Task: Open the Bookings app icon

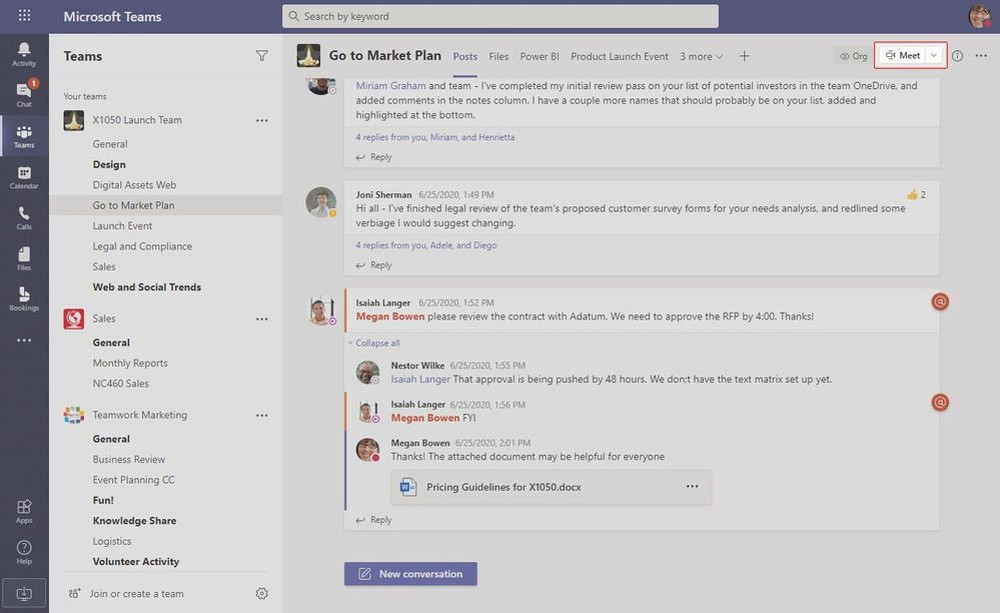Action: (x=24, y=299)
